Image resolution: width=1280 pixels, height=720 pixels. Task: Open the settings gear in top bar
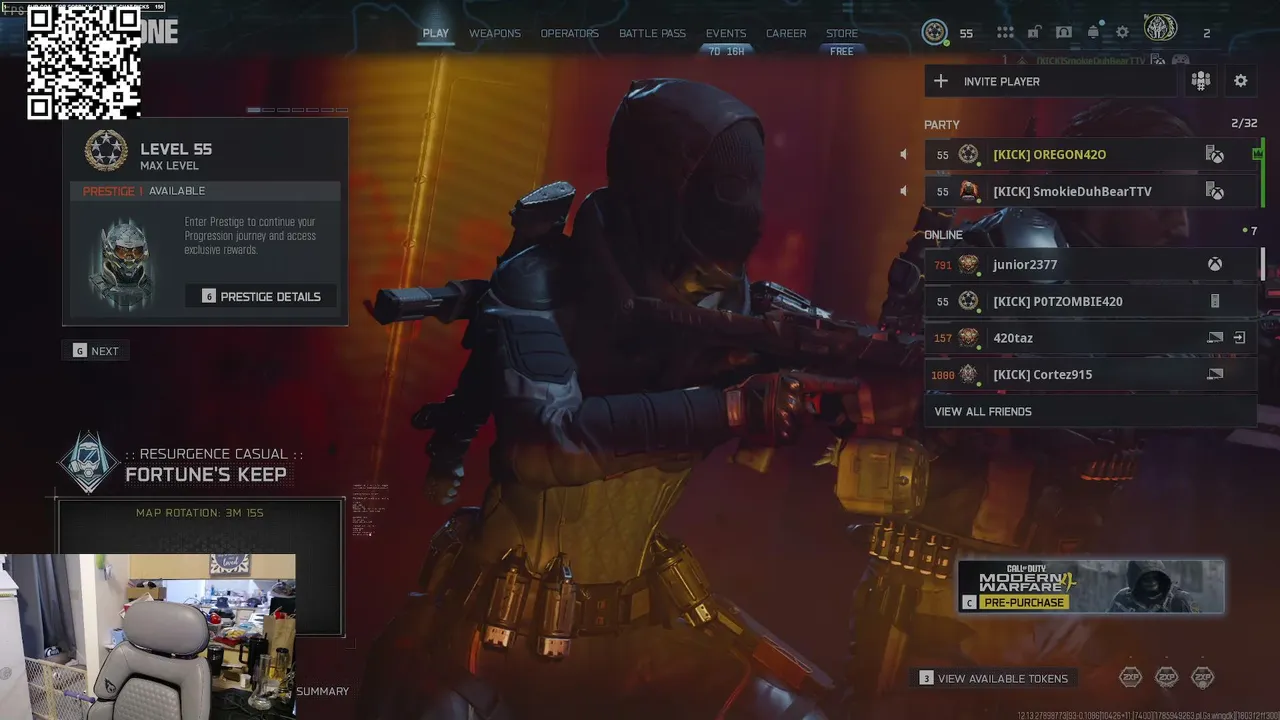1123,33
